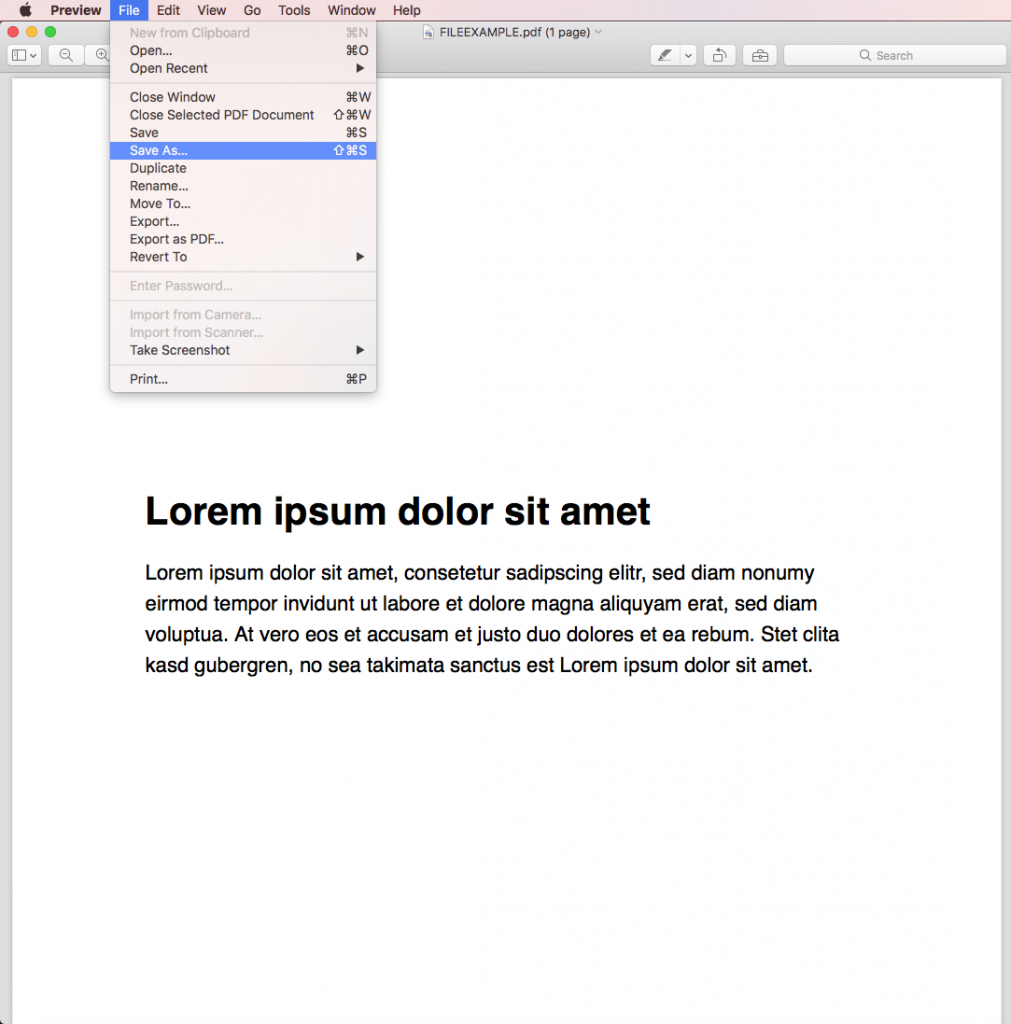Screen dimensions: 1011x1024
Task: Click the Lorem ipsum dolor sit amet heading
Action: (x=397, y=511)
